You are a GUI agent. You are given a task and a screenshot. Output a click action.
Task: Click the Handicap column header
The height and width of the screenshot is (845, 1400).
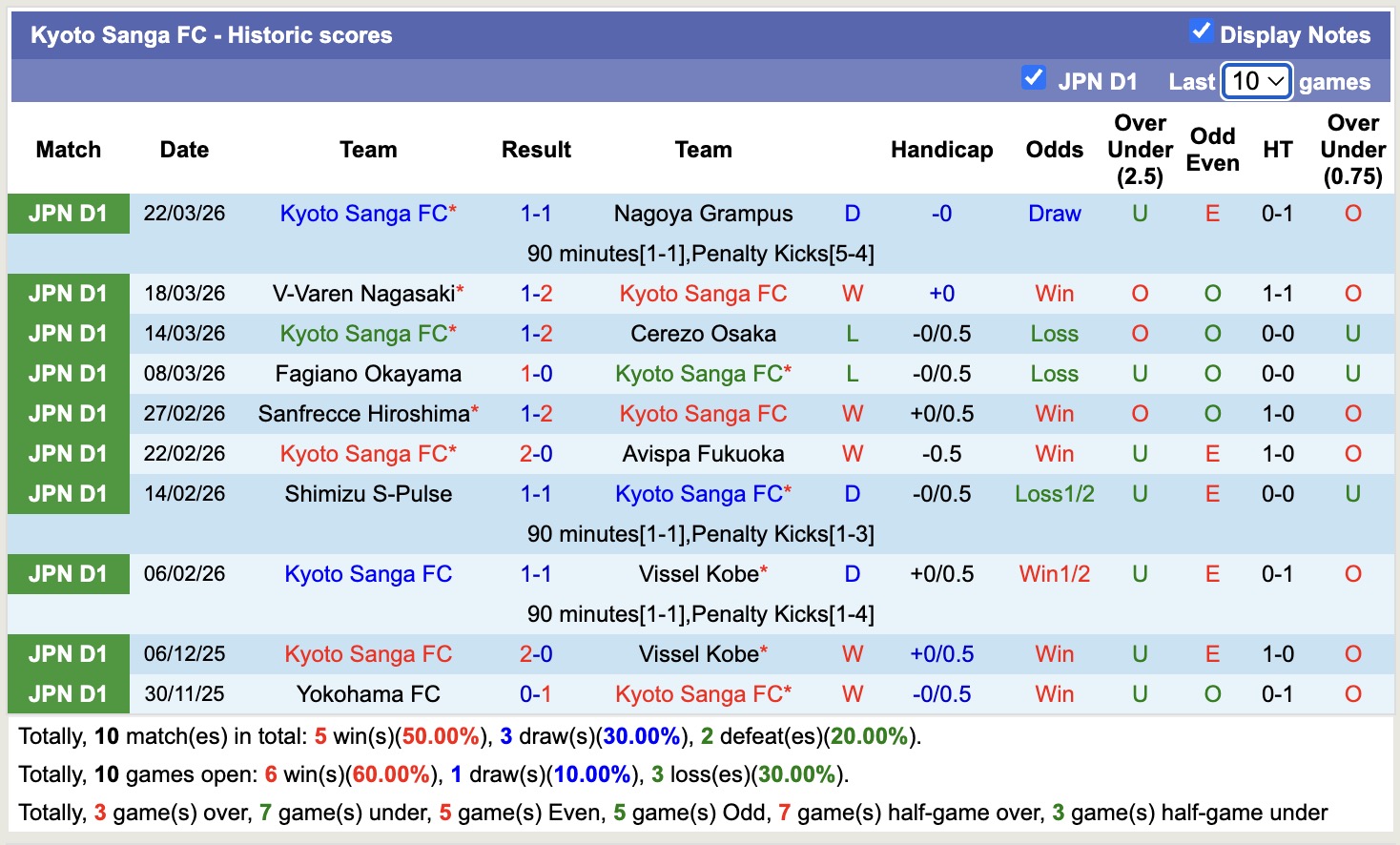pyautogui.click(x=942, y=150)
